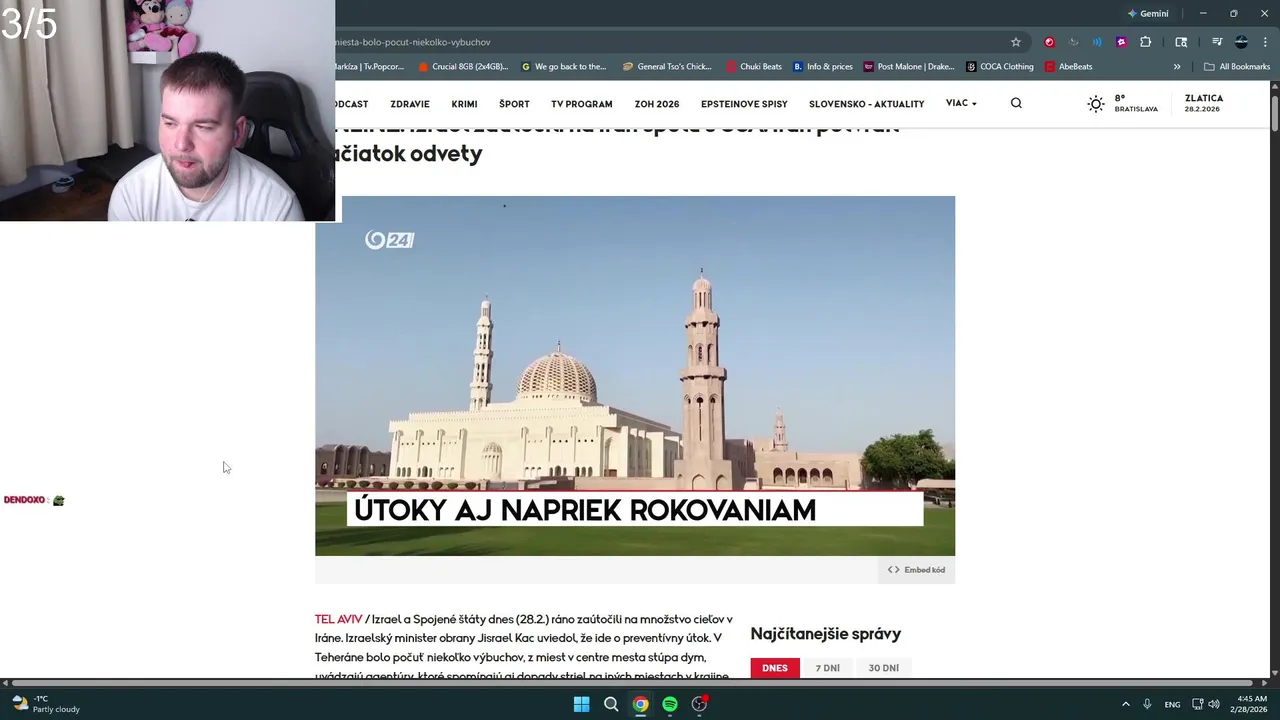
Task: Click the 24 channel logo on video
Action: coord(389,239)
